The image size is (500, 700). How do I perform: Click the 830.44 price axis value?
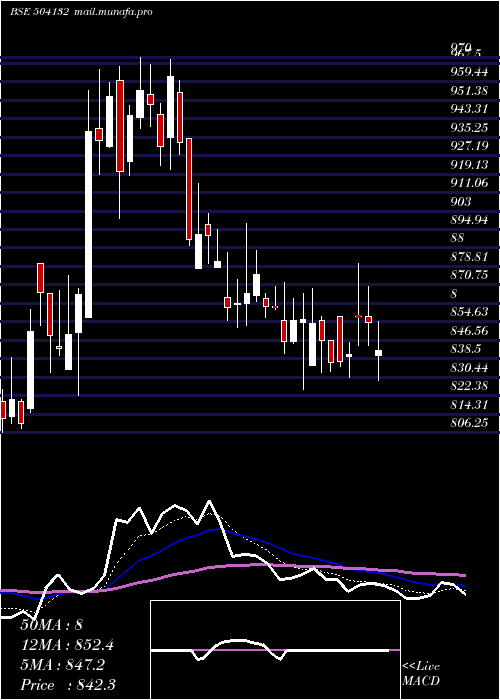pyautogui.click(x=469, y=368)
